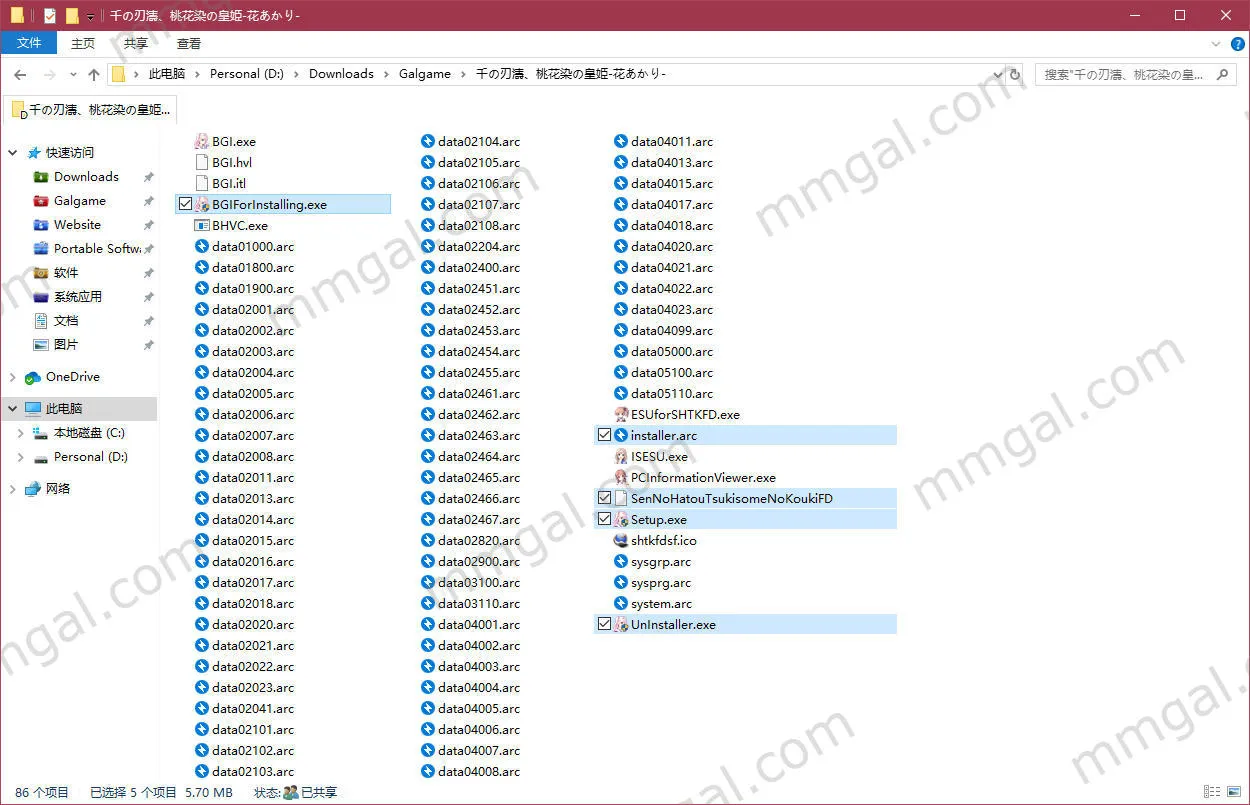Click the PCInformationViewer.exe icon

coord(620,478)
